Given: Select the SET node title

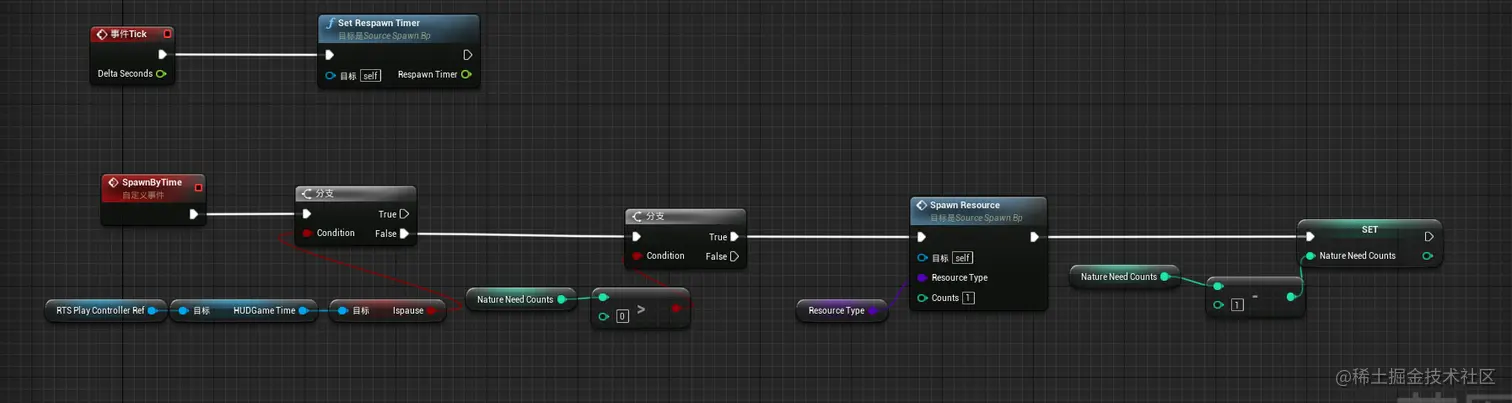Looking at the screenshot, I should point(1369,229).
